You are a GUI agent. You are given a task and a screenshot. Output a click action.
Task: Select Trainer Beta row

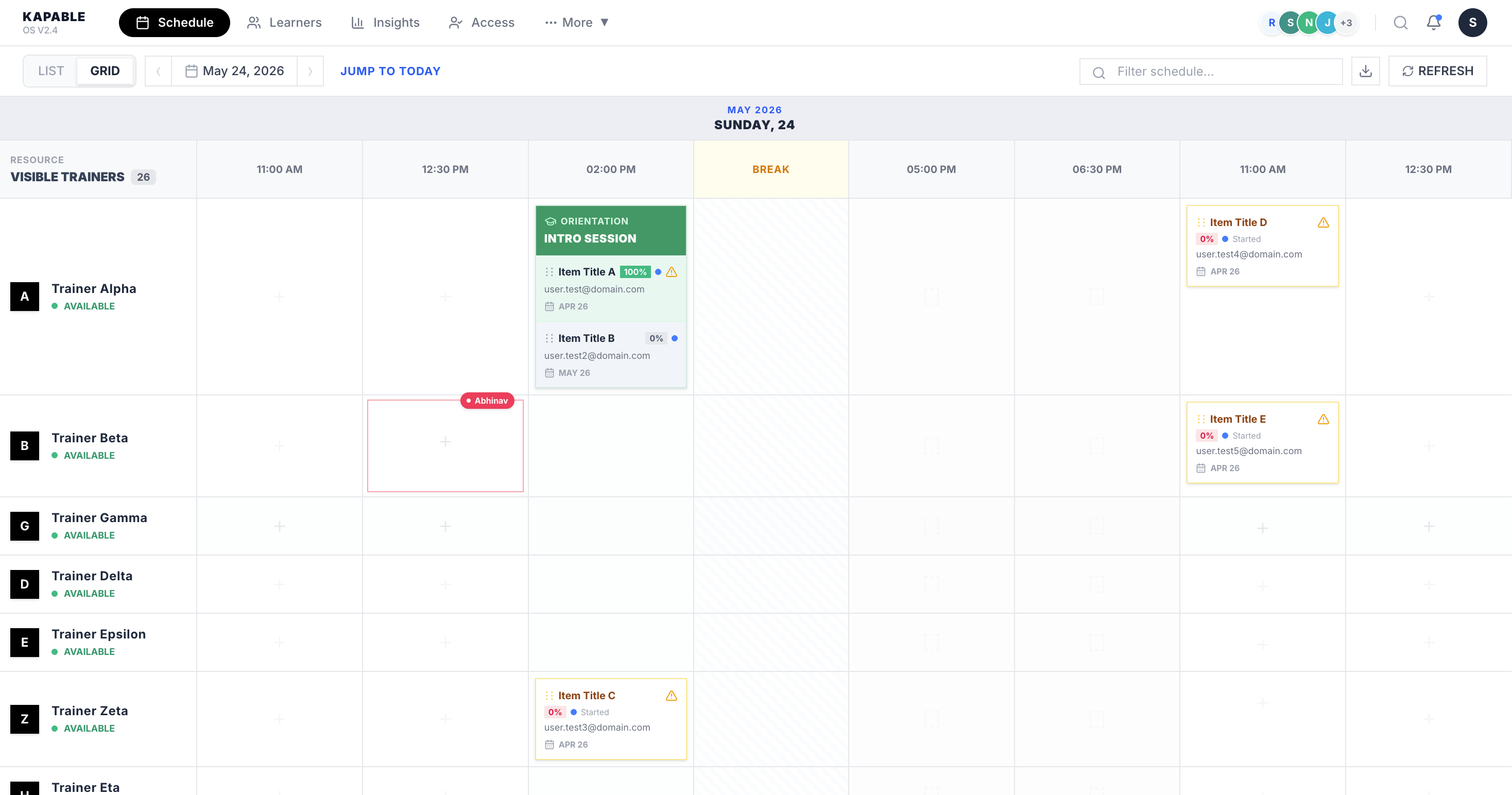98,446
